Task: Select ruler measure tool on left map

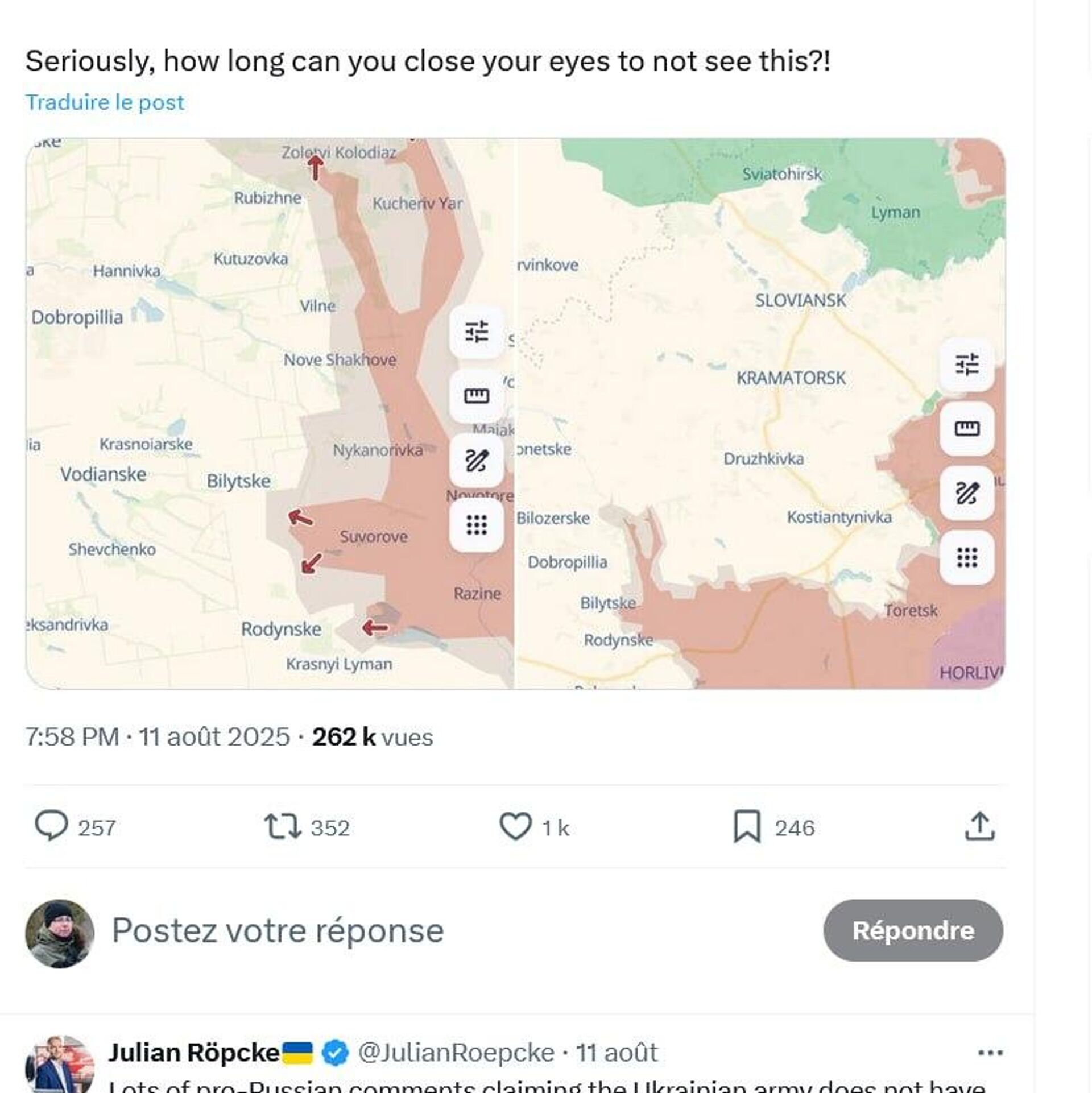Action: [476, 396]
